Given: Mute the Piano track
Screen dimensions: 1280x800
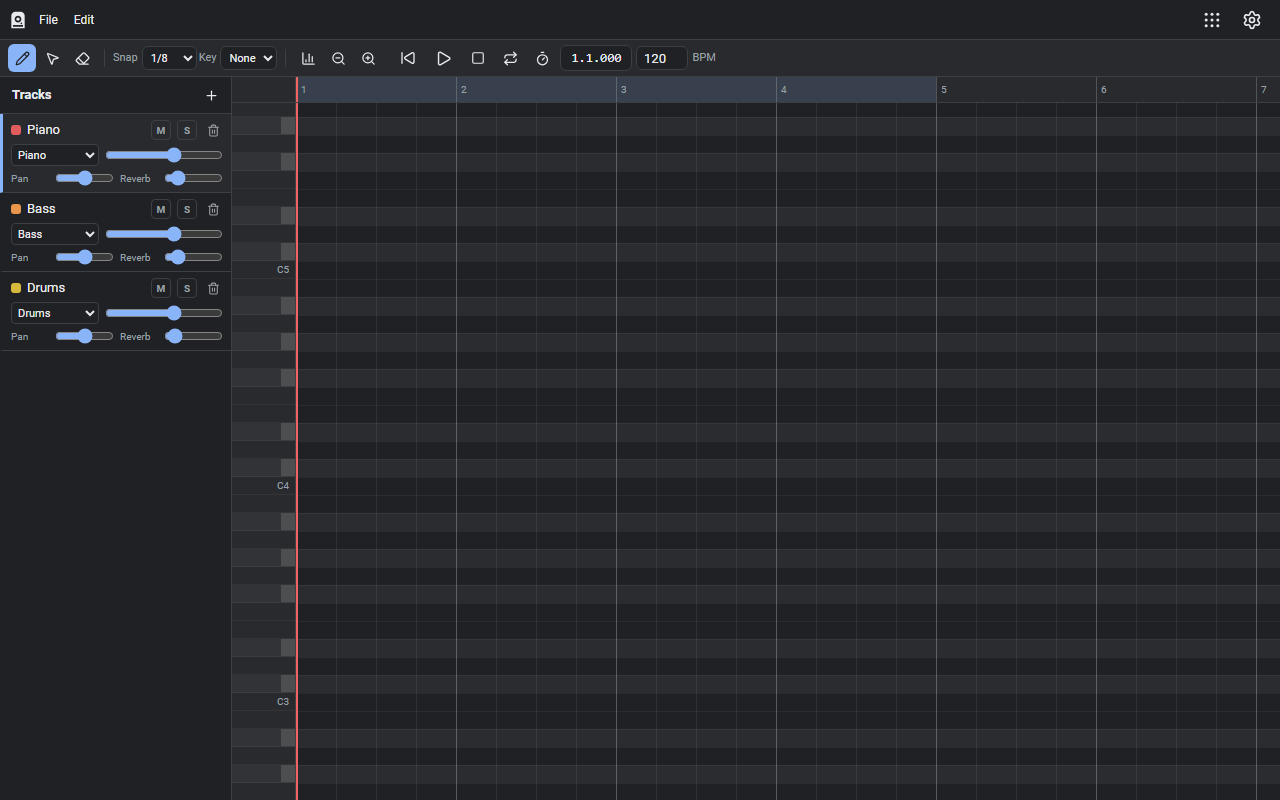Looking at the screenshot, I should click(x=161, y=130).
